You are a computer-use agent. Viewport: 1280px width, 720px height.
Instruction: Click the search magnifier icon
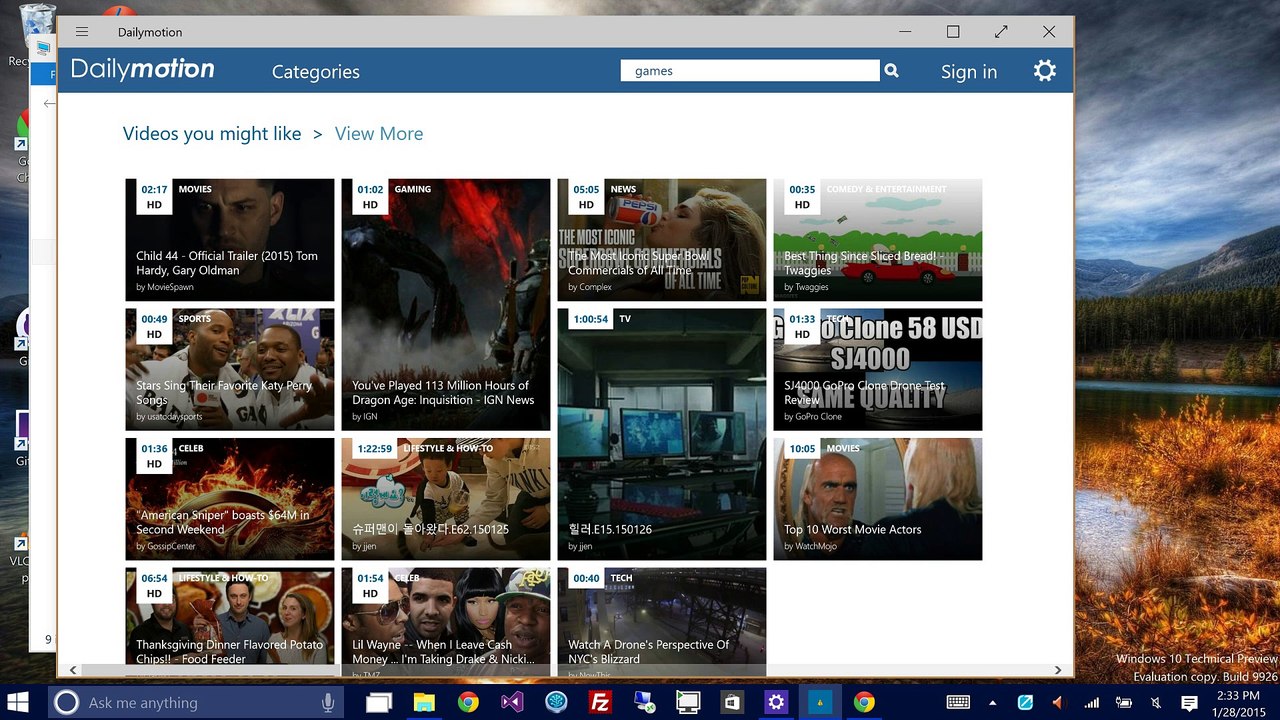coord(892,71)
